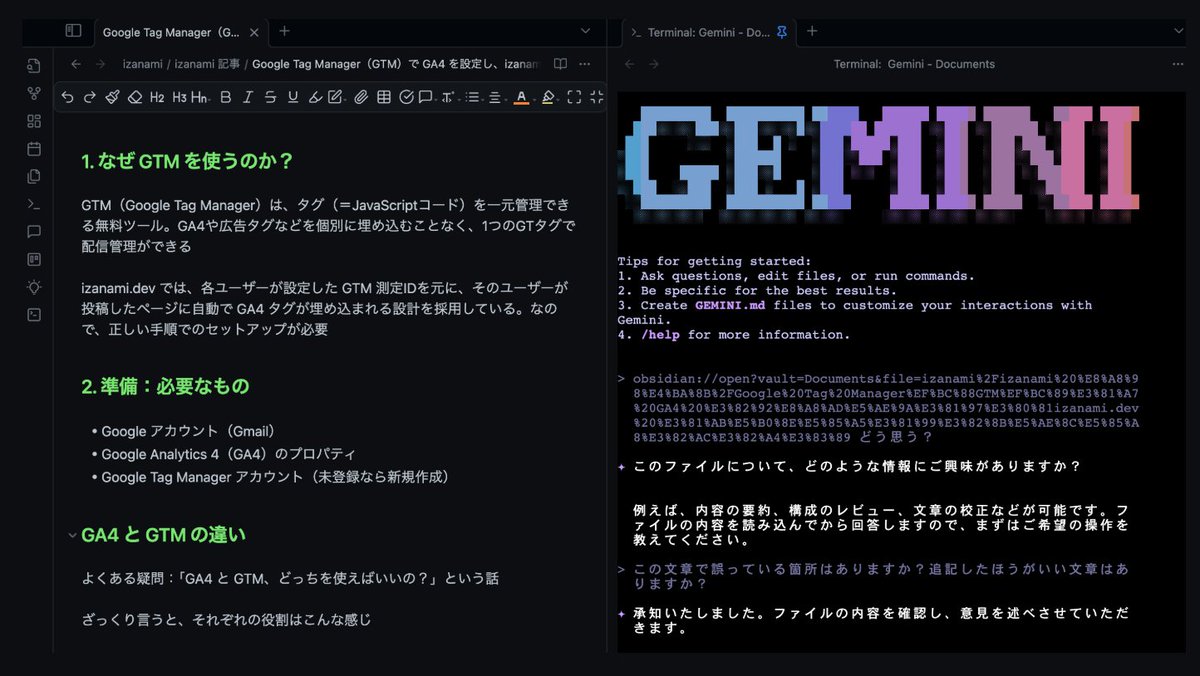Add a new tab in left pane
The width and height of the screenshot is (1200, 676).
point(284,31)
